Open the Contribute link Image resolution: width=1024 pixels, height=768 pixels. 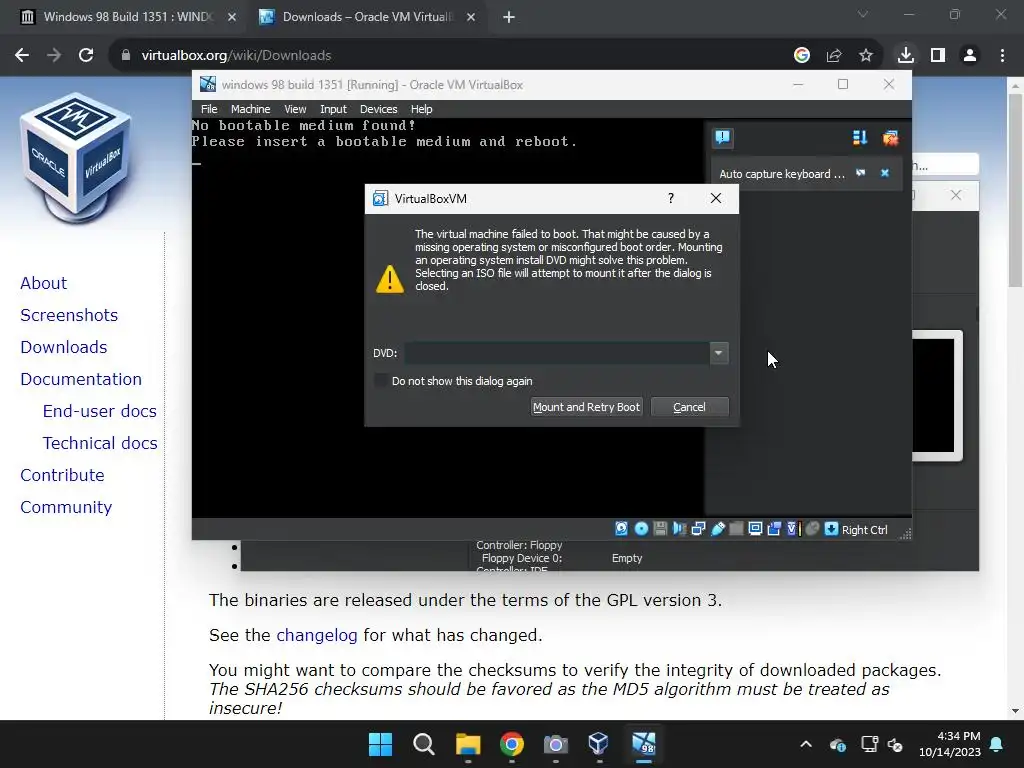tap(62, 475)
